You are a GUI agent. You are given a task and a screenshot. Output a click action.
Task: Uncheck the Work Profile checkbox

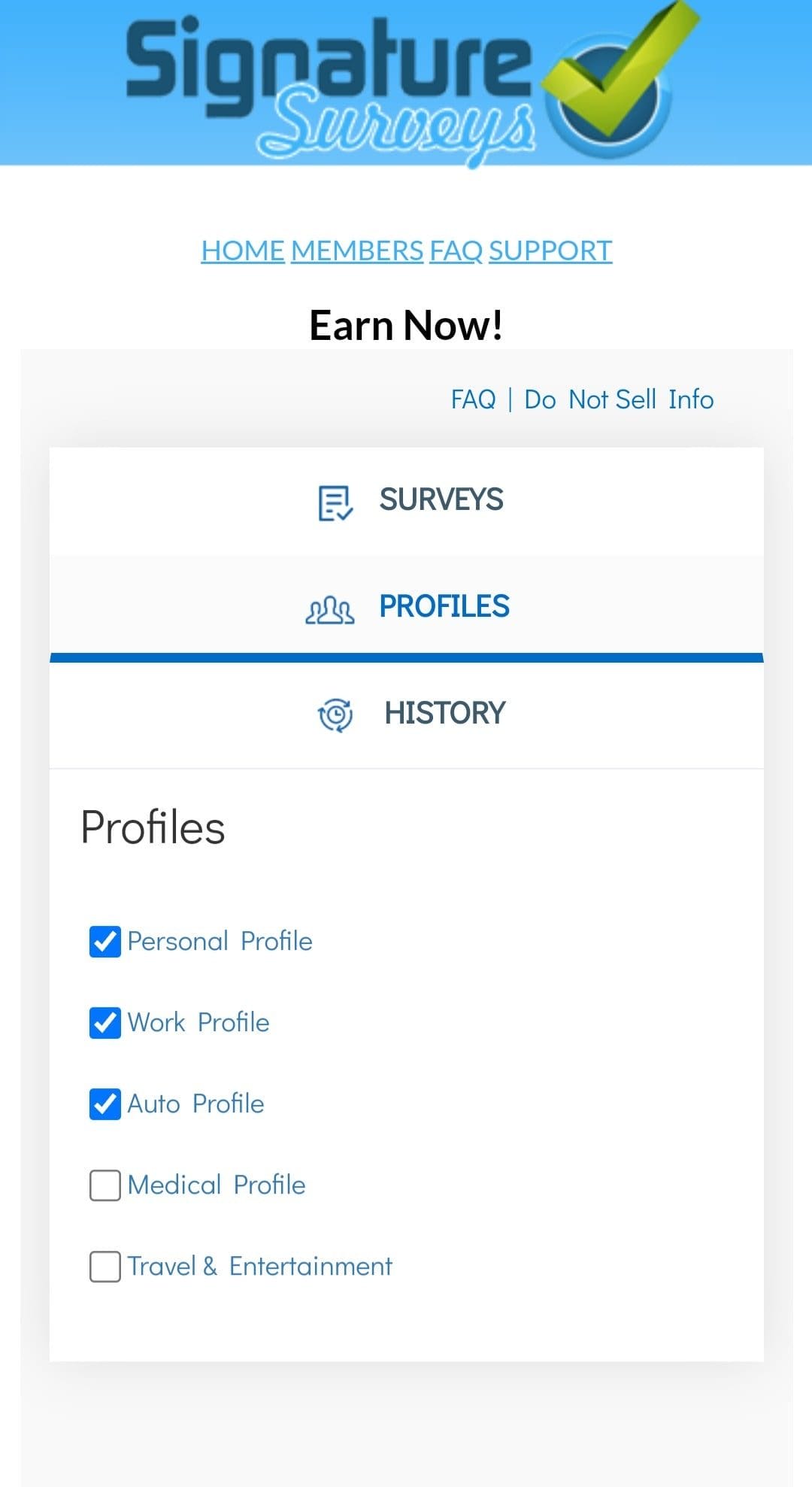pos(105,1023)
